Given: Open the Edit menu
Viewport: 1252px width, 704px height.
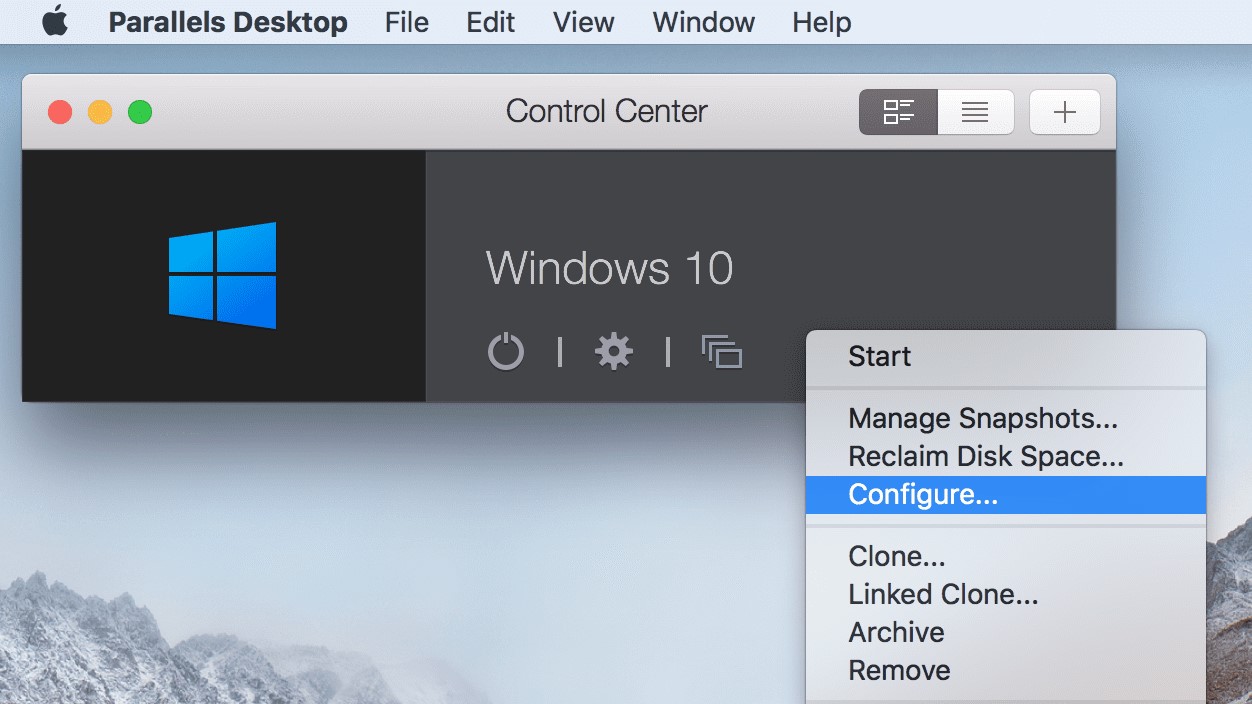Looking at the screenshot, I should [x=490, y=22].
